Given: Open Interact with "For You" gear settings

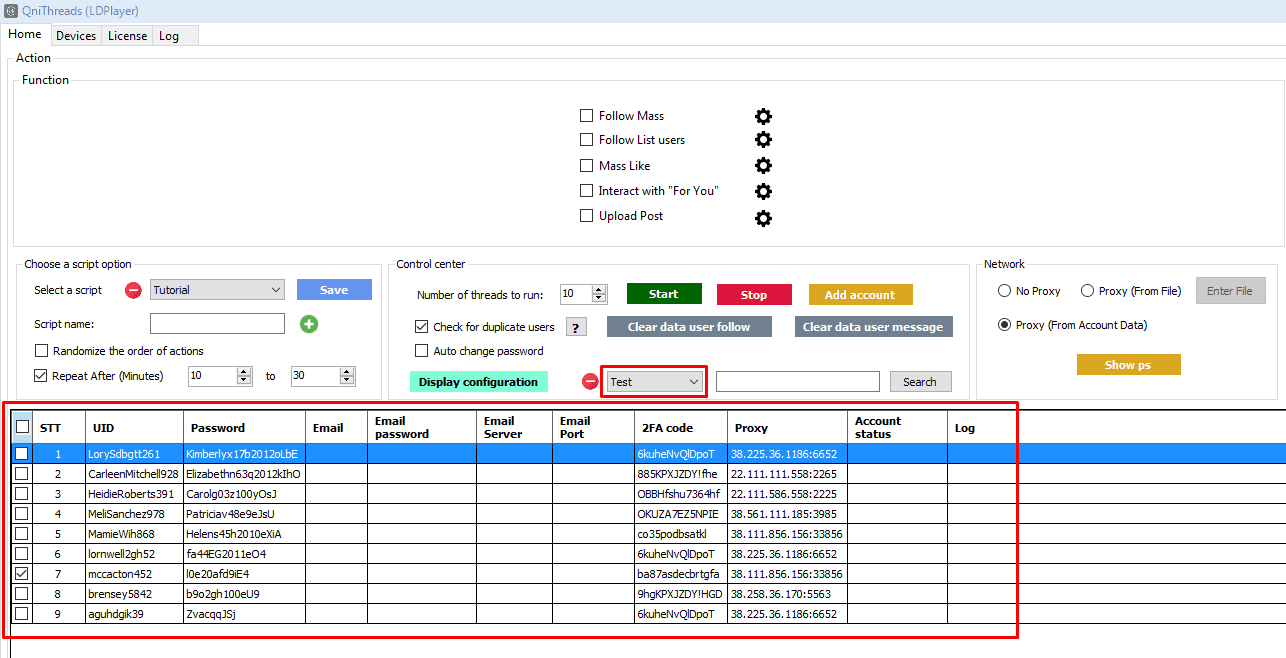Looking at the screenshot, I should pos(763,191).
